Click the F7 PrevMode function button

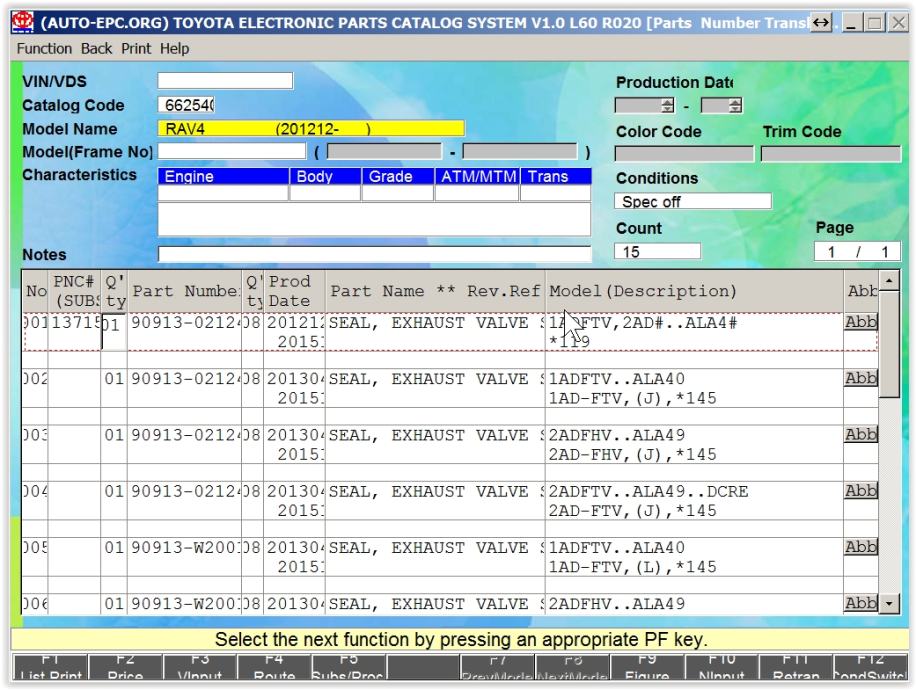coord(498,667)
